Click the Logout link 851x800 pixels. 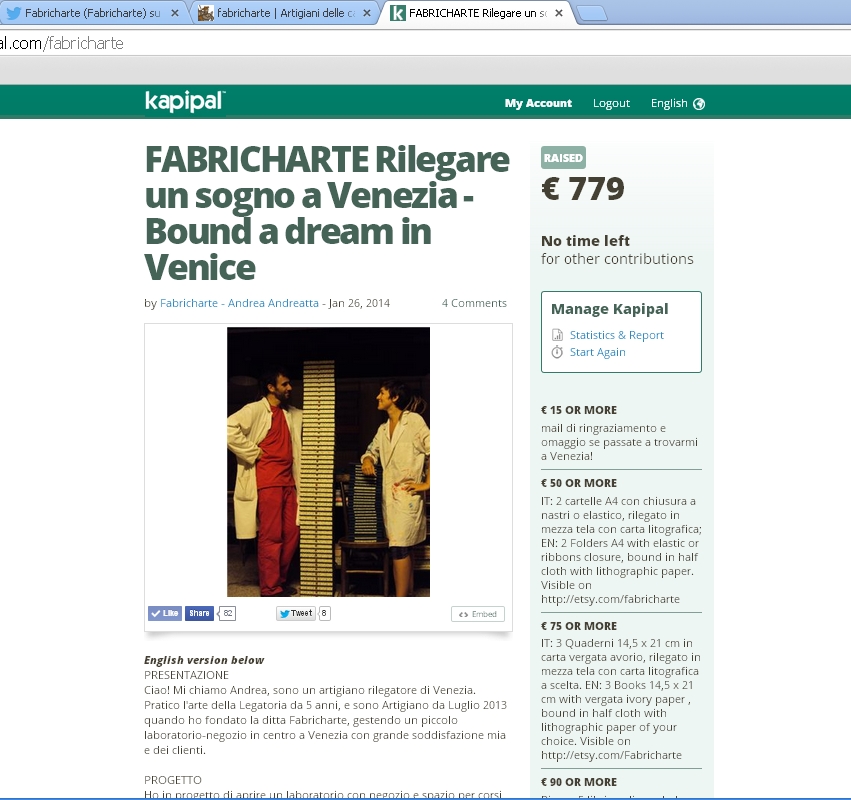tap(611, 103)
